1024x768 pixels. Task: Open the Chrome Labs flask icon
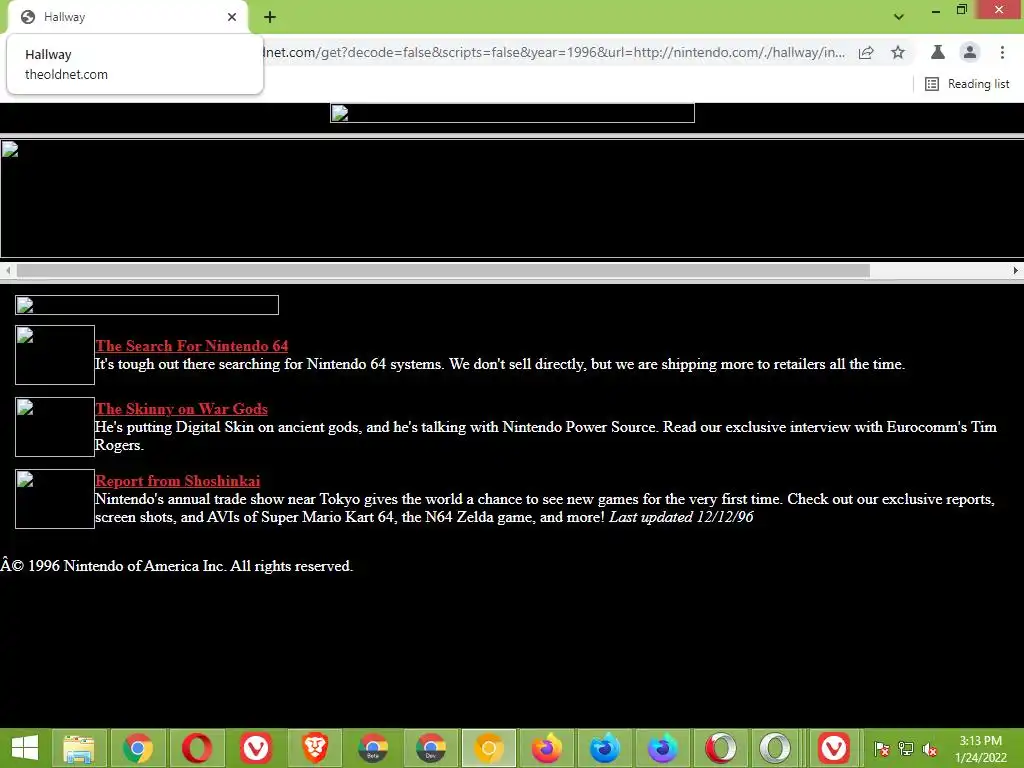click(938, 52)
